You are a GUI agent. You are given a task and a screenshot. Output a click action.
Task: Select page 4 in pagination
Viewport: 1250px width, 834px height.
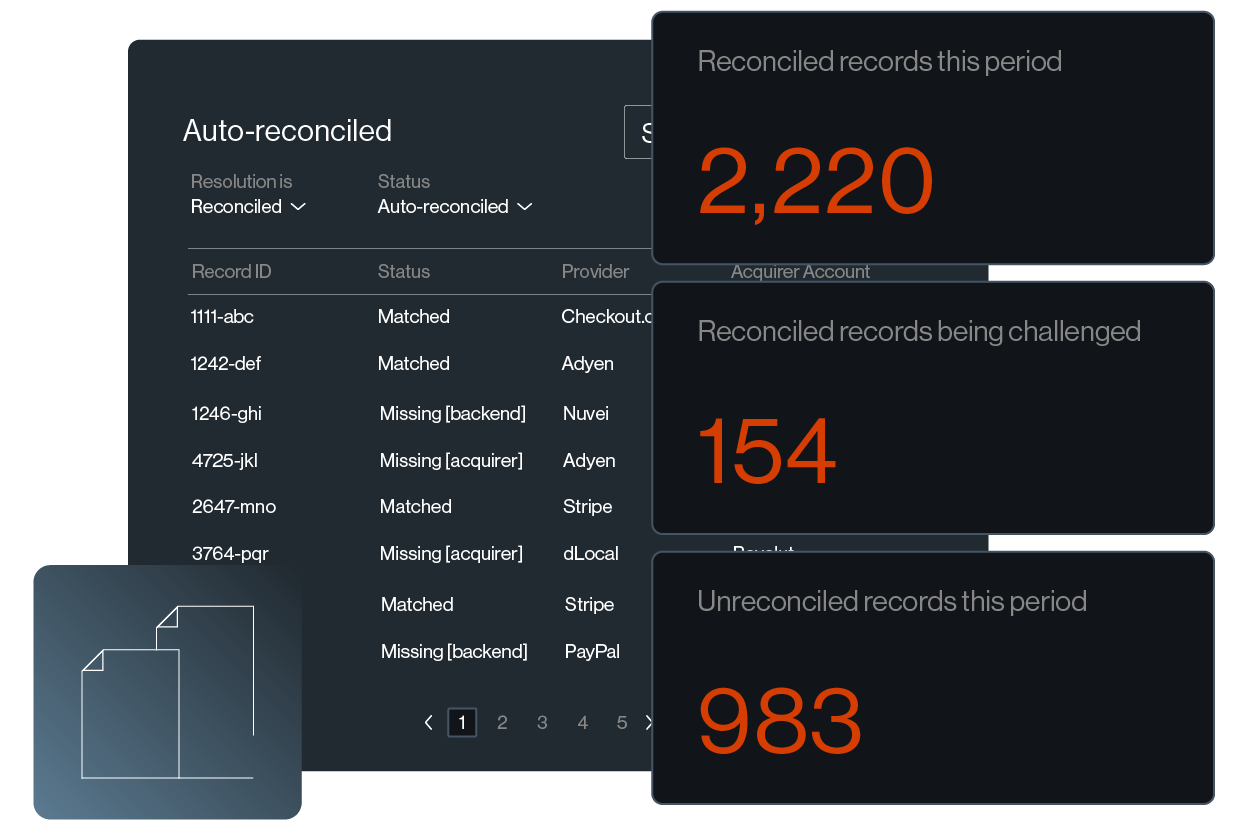(583, 722)
